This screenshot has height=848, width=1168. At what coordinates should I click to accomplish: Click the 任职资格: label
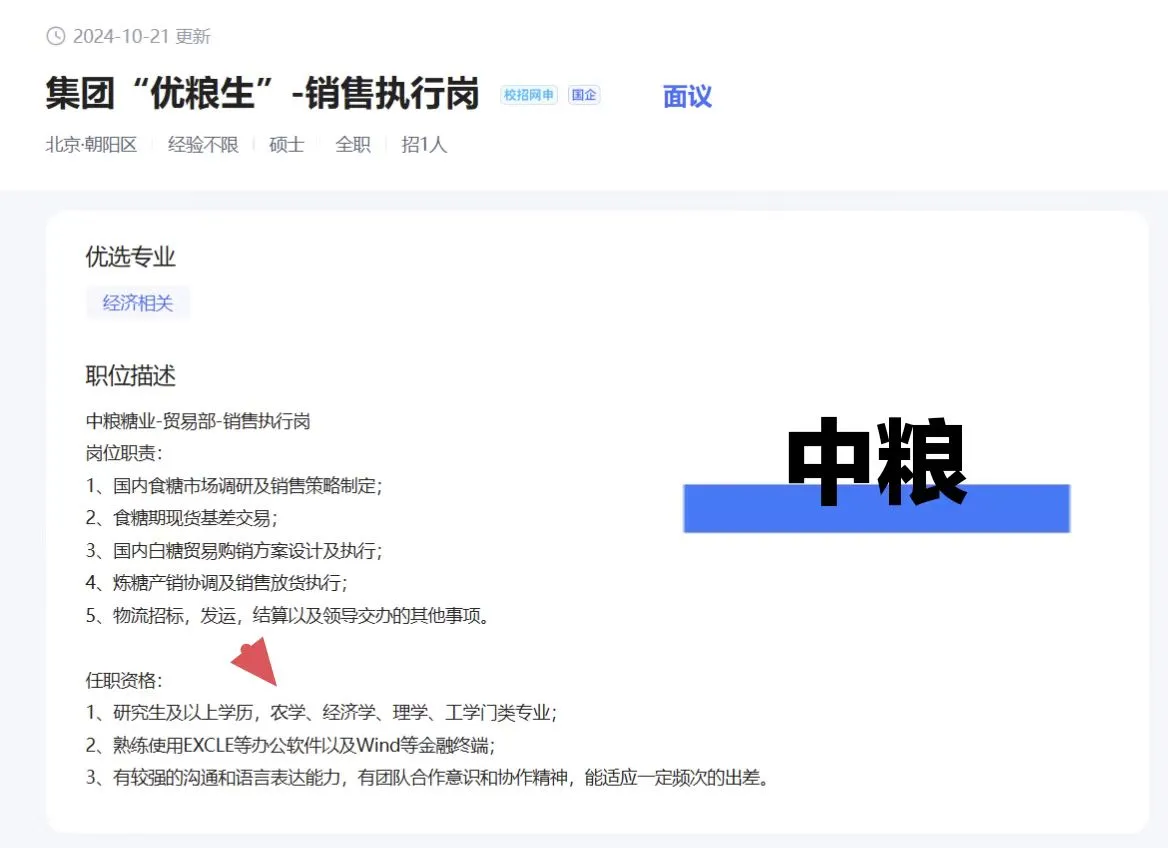click(124, 680)
